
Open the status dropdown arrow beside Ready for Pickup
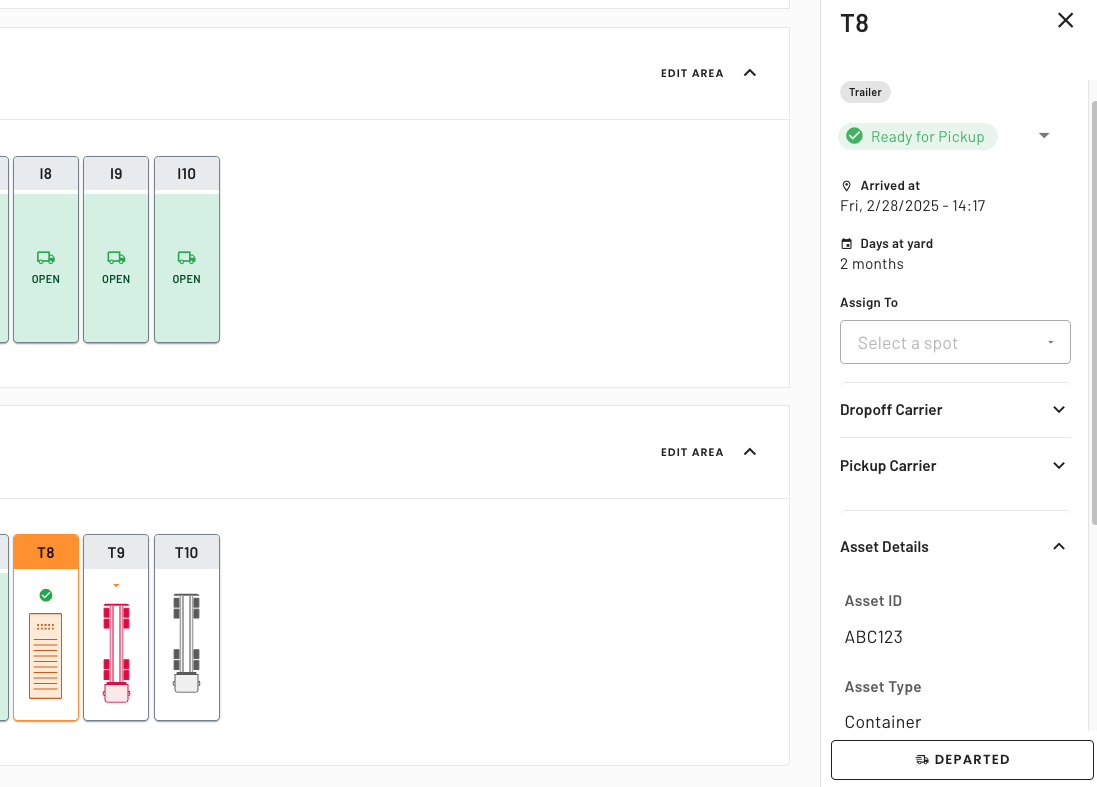coord(1044,136)
